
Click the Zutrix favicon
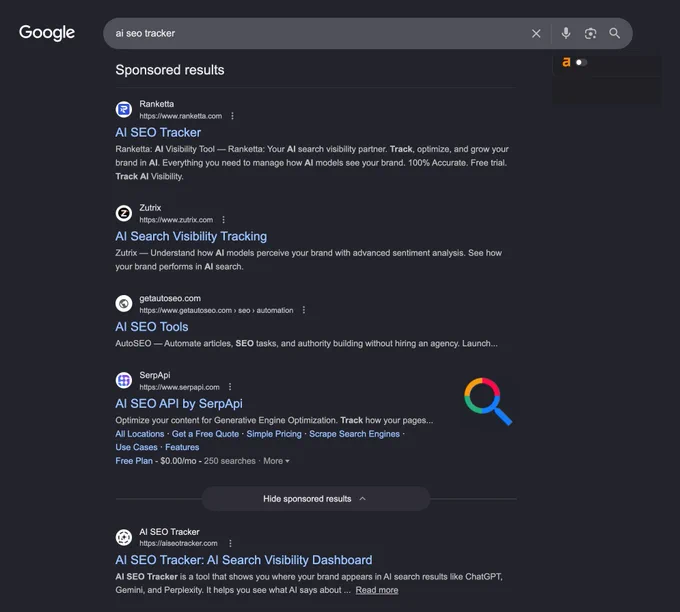(124, 213)
